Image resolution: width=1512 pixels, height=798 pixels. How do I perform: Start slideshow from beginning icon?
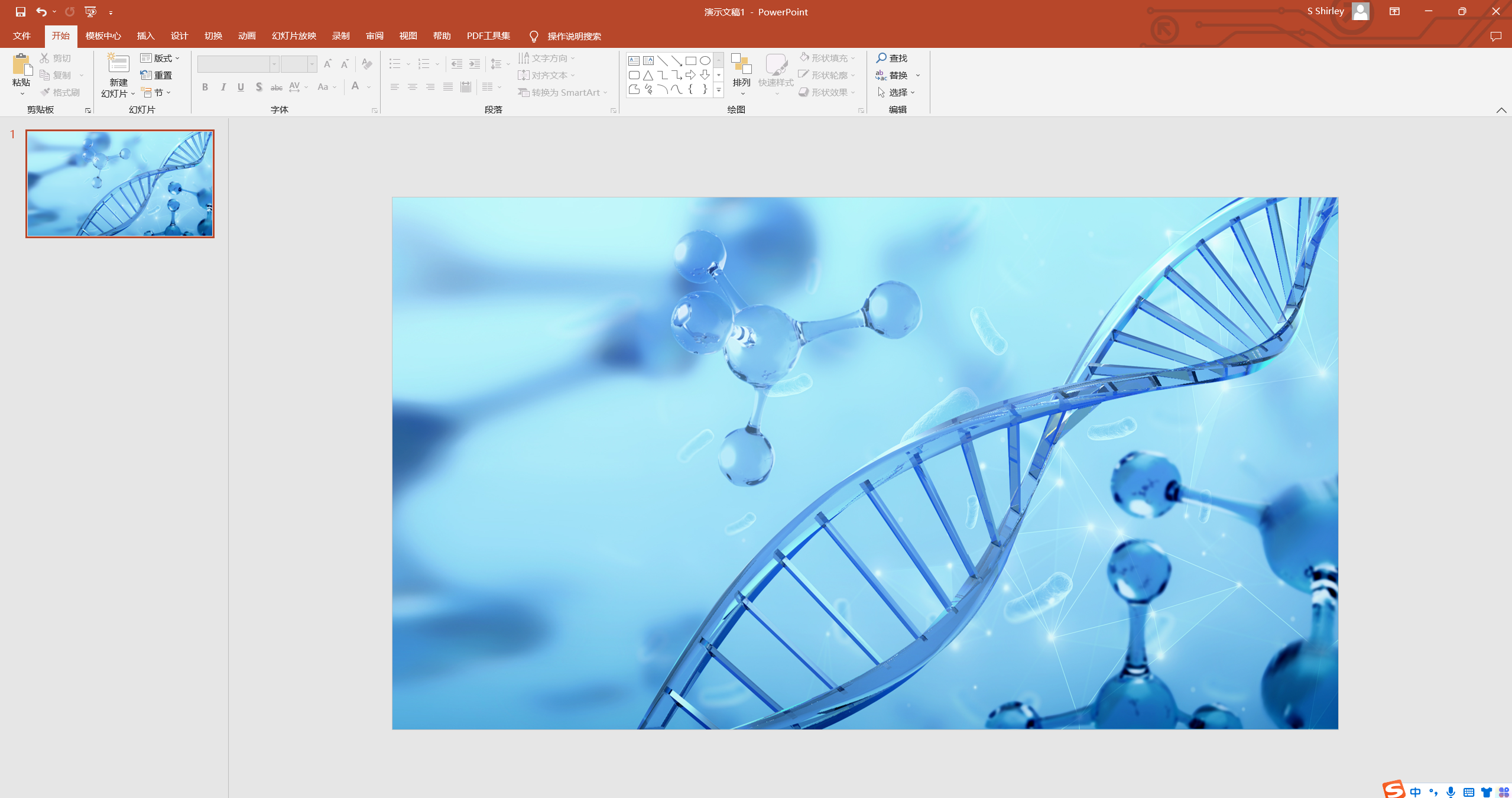90,11
